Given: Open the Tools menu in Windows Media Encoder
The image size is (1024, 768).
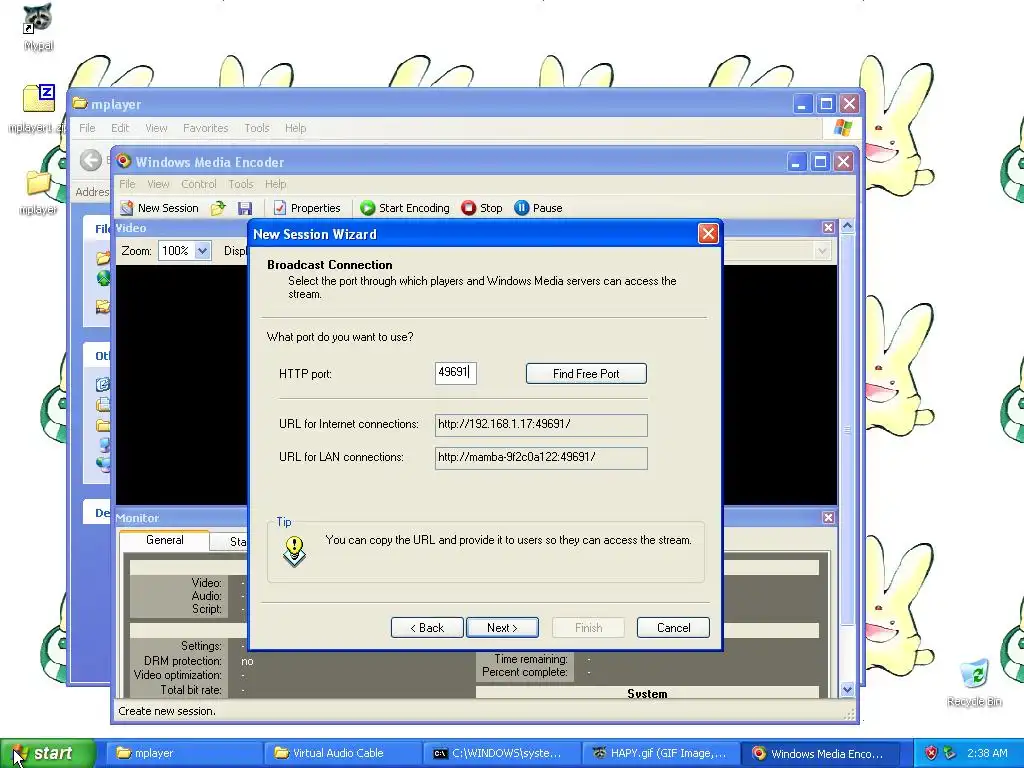Looking at the screenshot, I should [x=240, y=184].
